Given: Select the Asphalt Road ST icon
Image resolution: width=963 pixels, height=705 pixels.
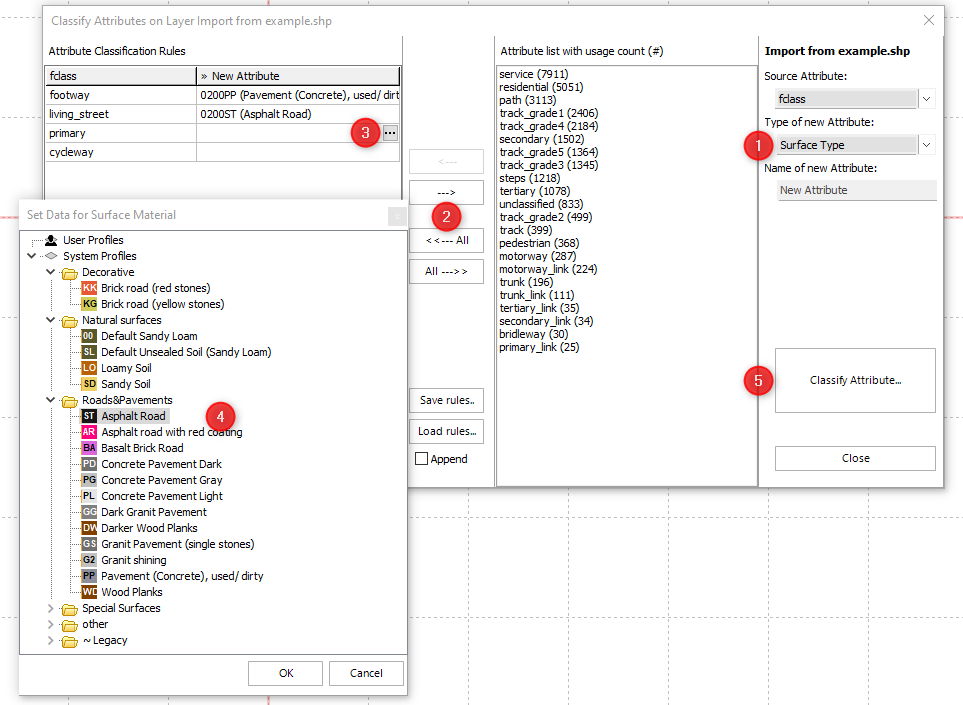Looking at the screenshot, I should tap(89, 416).
